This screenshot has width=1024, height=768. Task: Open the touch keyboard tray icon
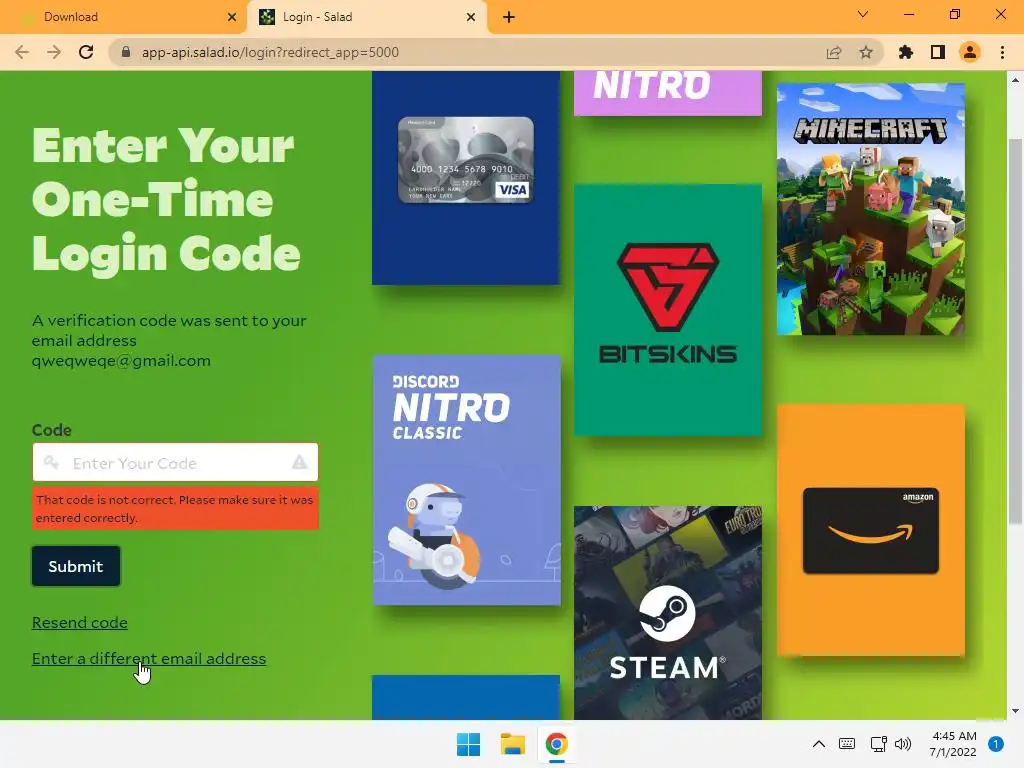847,744
